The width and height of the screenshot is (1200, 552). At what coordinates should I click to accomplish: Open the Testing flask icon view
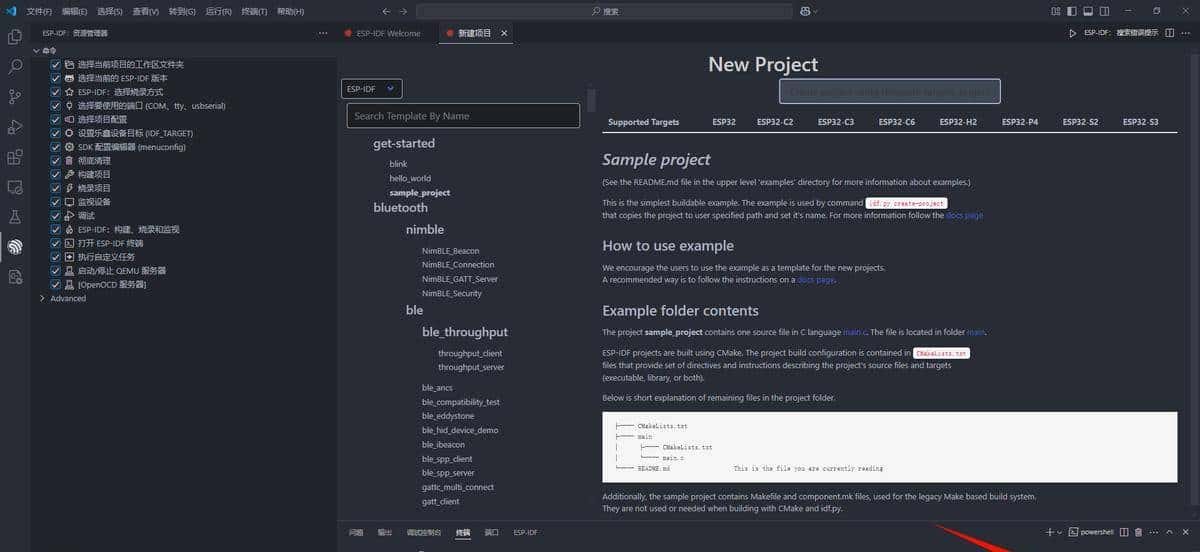15,216
